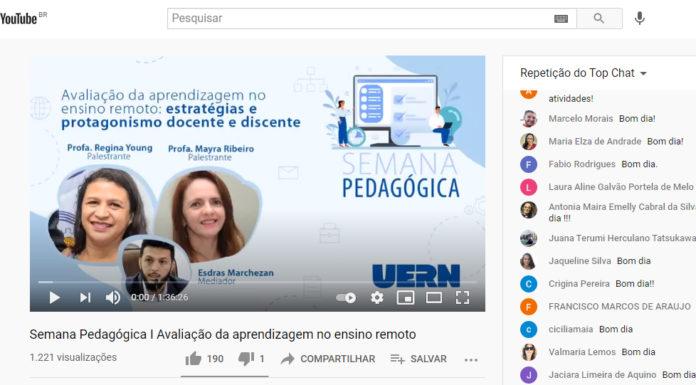
Task: Open the on-screen keyboard icon
Action: click(561, 19)
